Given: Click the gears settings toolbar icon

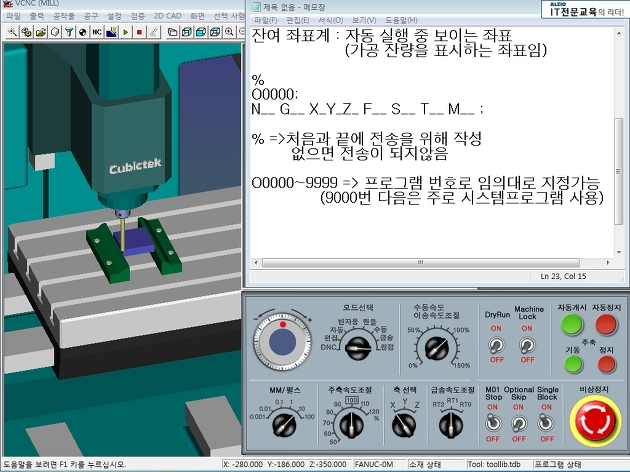Looking at the screenshot, I should click(x=27, y=32).
